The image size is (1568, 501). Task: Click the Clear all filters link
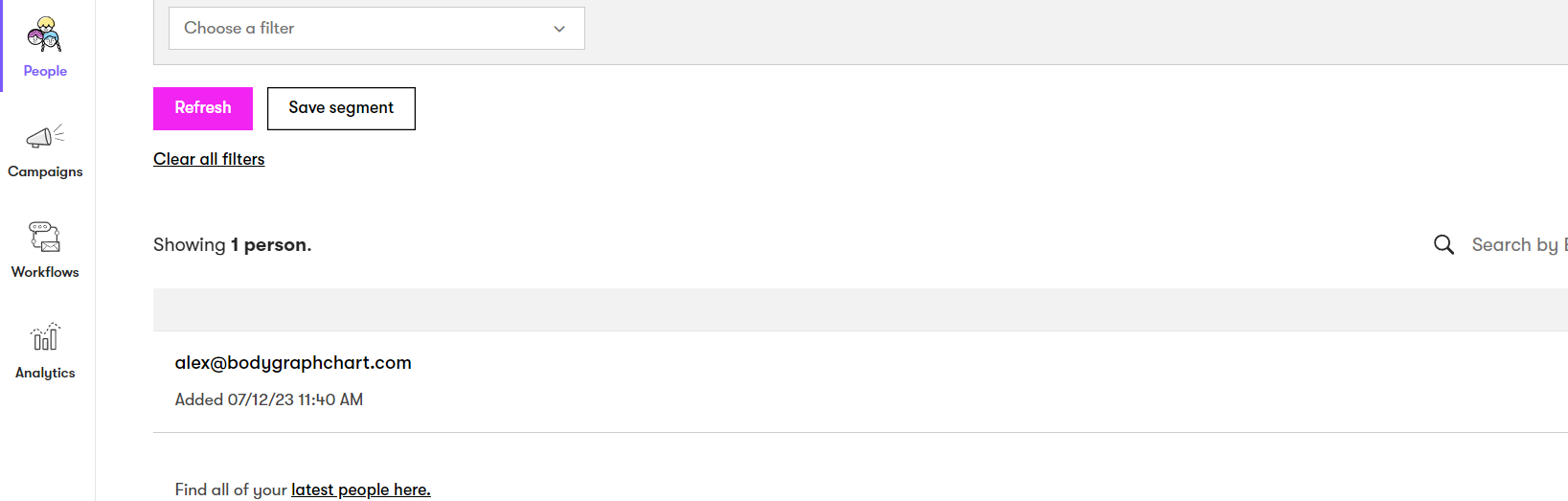coord(209,159)
